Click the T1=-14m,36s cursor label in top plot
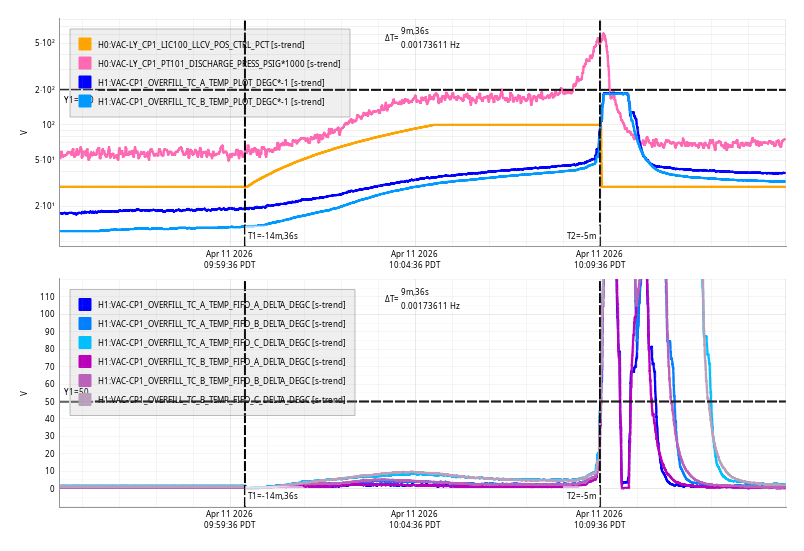The width and height of the screenshot is (804, 551). [273, 236]
